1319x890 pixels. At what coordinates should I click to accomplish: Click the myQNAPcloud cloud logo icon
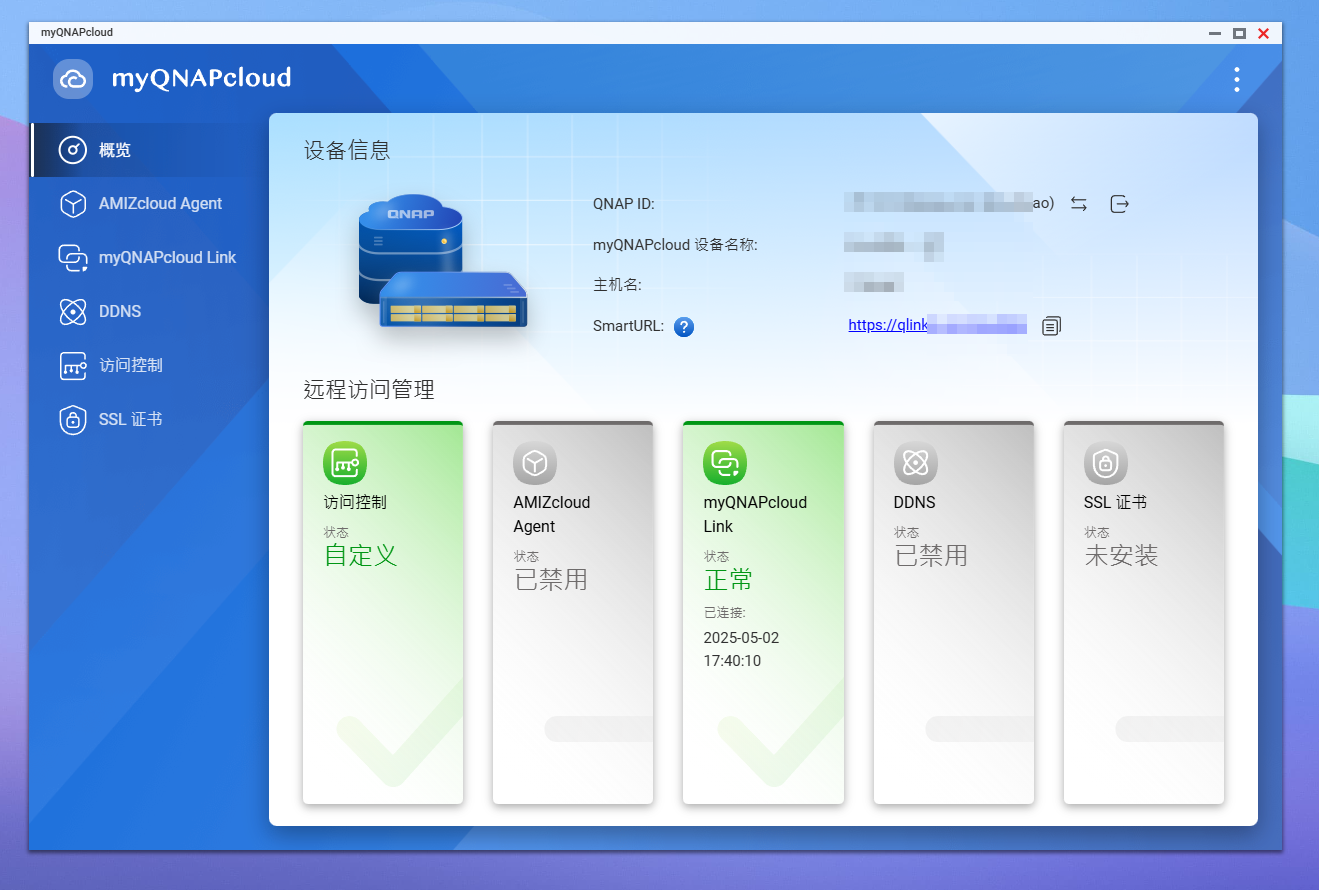tap(73, 79)
